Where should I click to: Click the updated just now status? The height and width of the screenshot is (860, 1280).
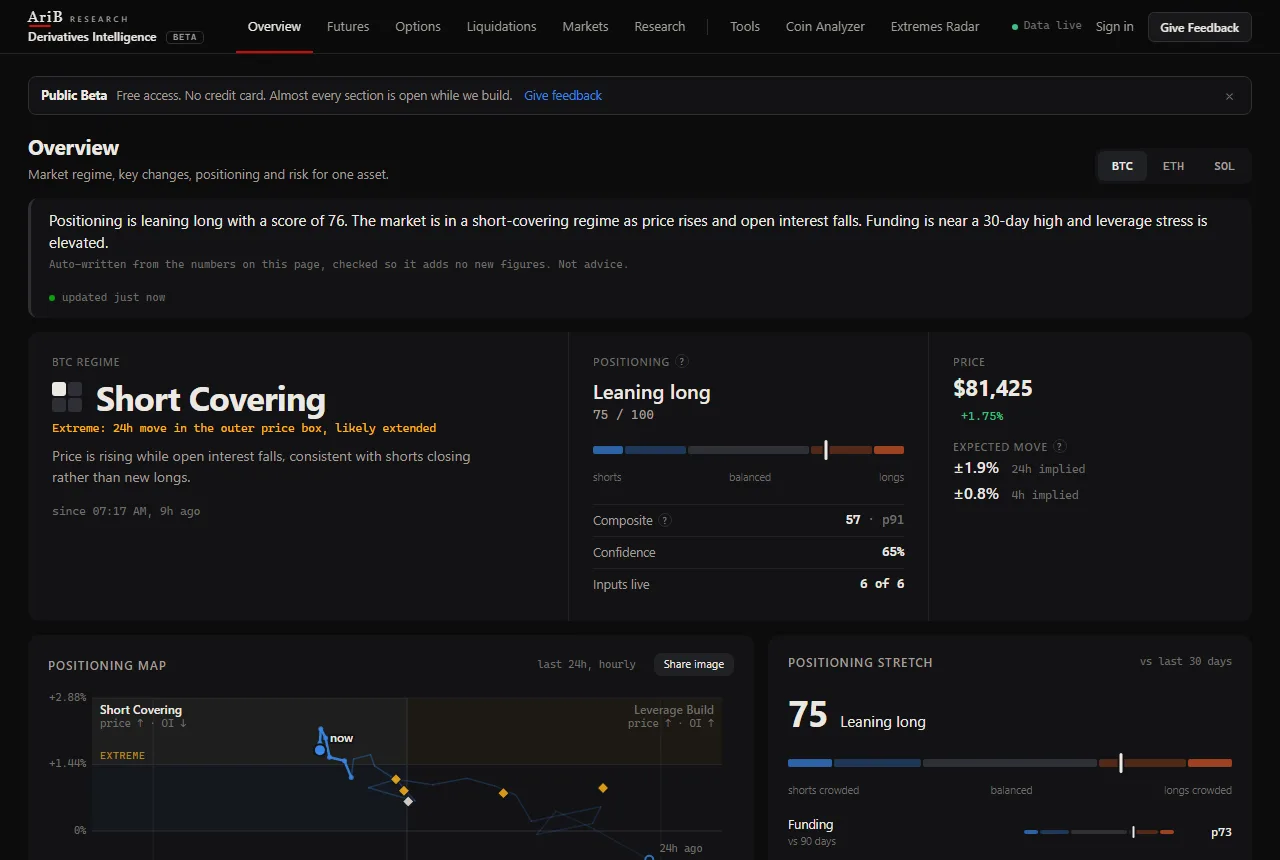[107, 297]
